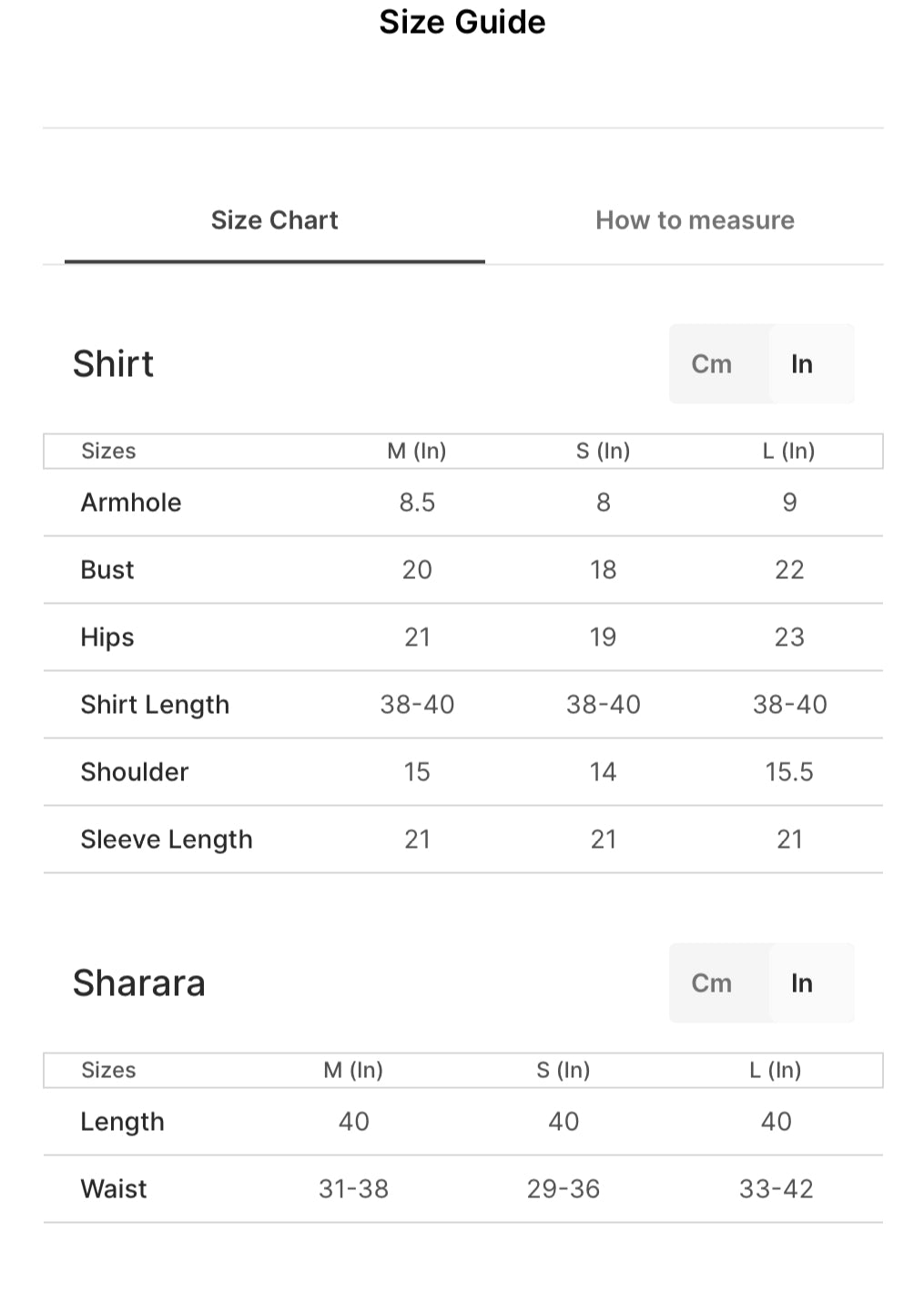
Task: Click the Shirt section heading
Action: pos(113,364)
